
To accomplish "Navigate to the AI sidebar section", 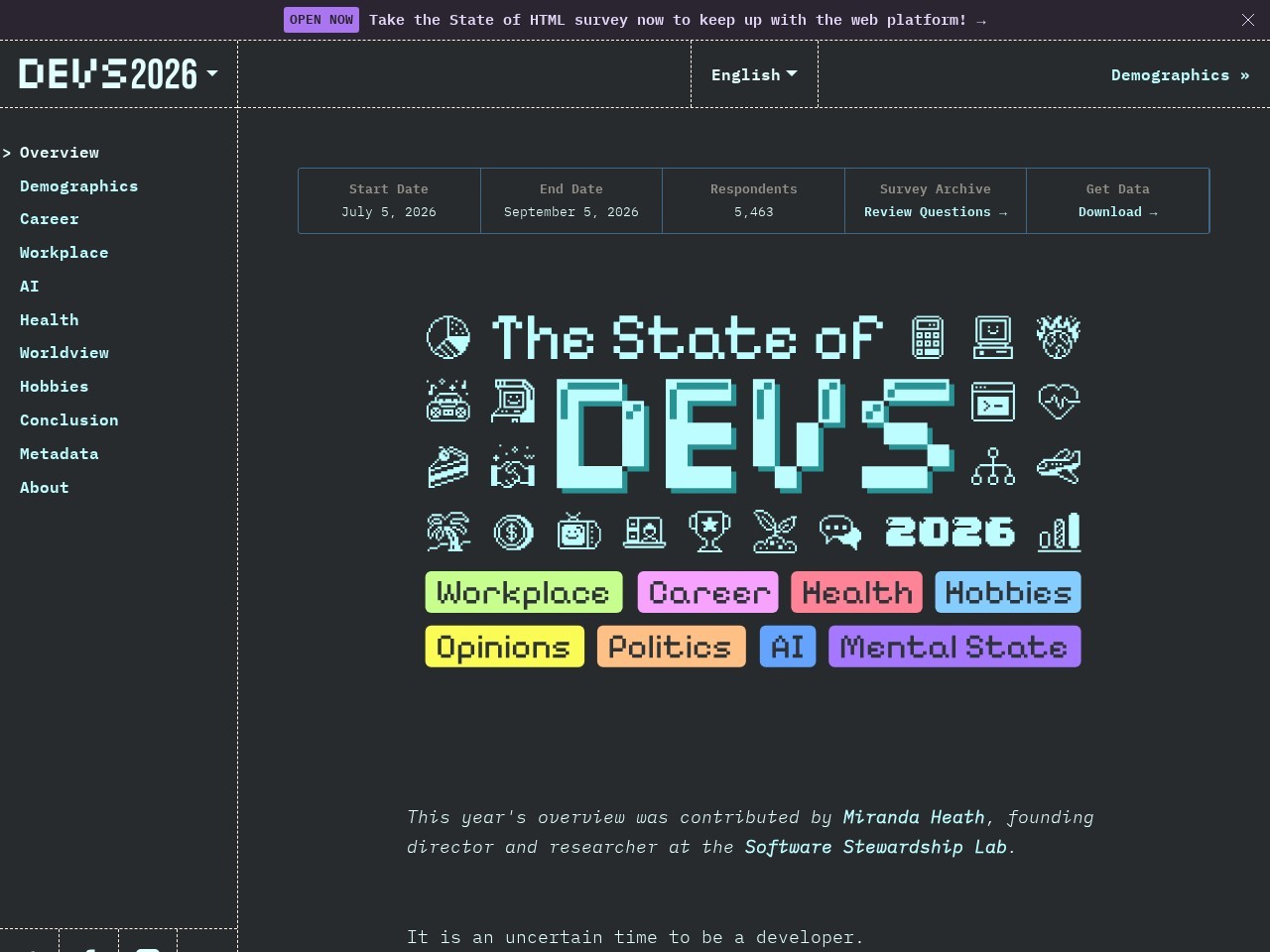I will [x=30, y=287].
